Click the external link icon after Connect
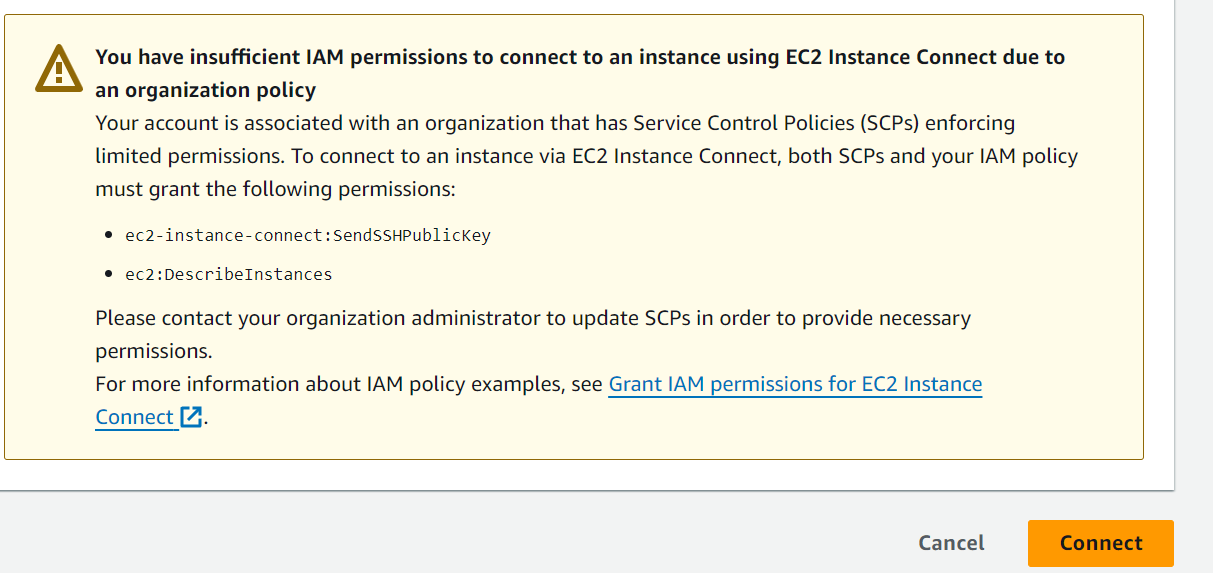The height and width of the screenshot is (573, 1213). [191, 417]
